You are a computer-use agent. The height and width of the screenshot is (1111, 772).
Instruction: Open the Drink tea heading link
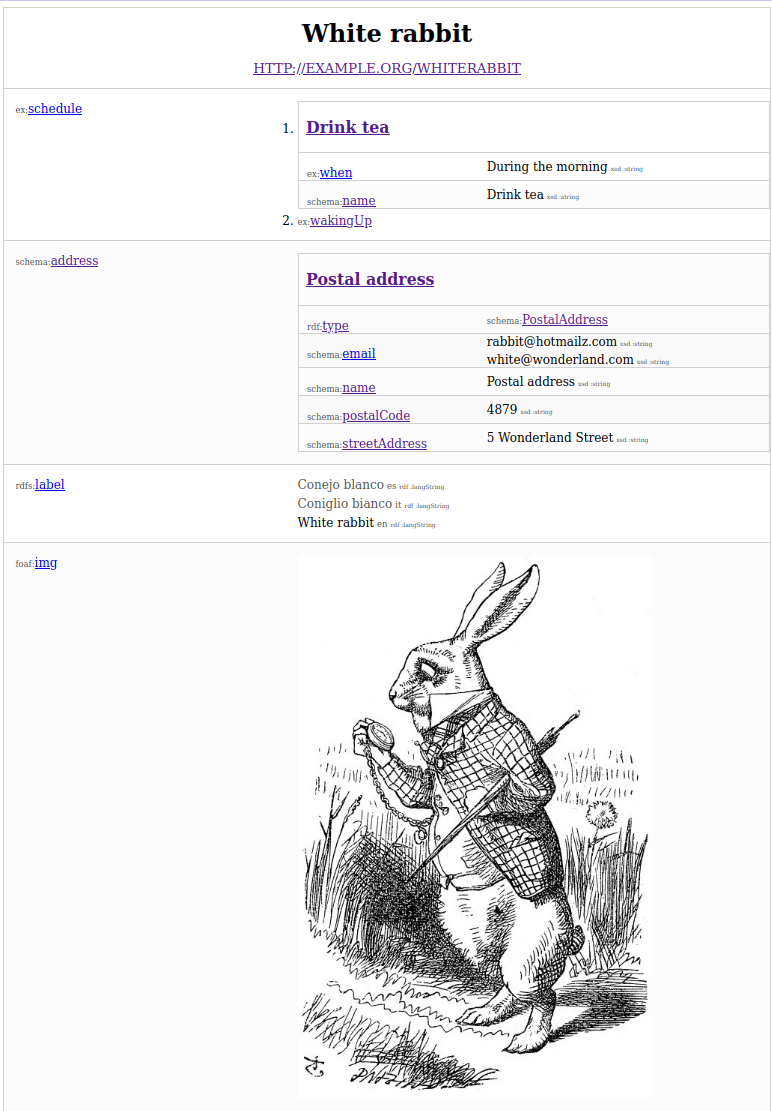pyautogui.click(x=348, y=128)
